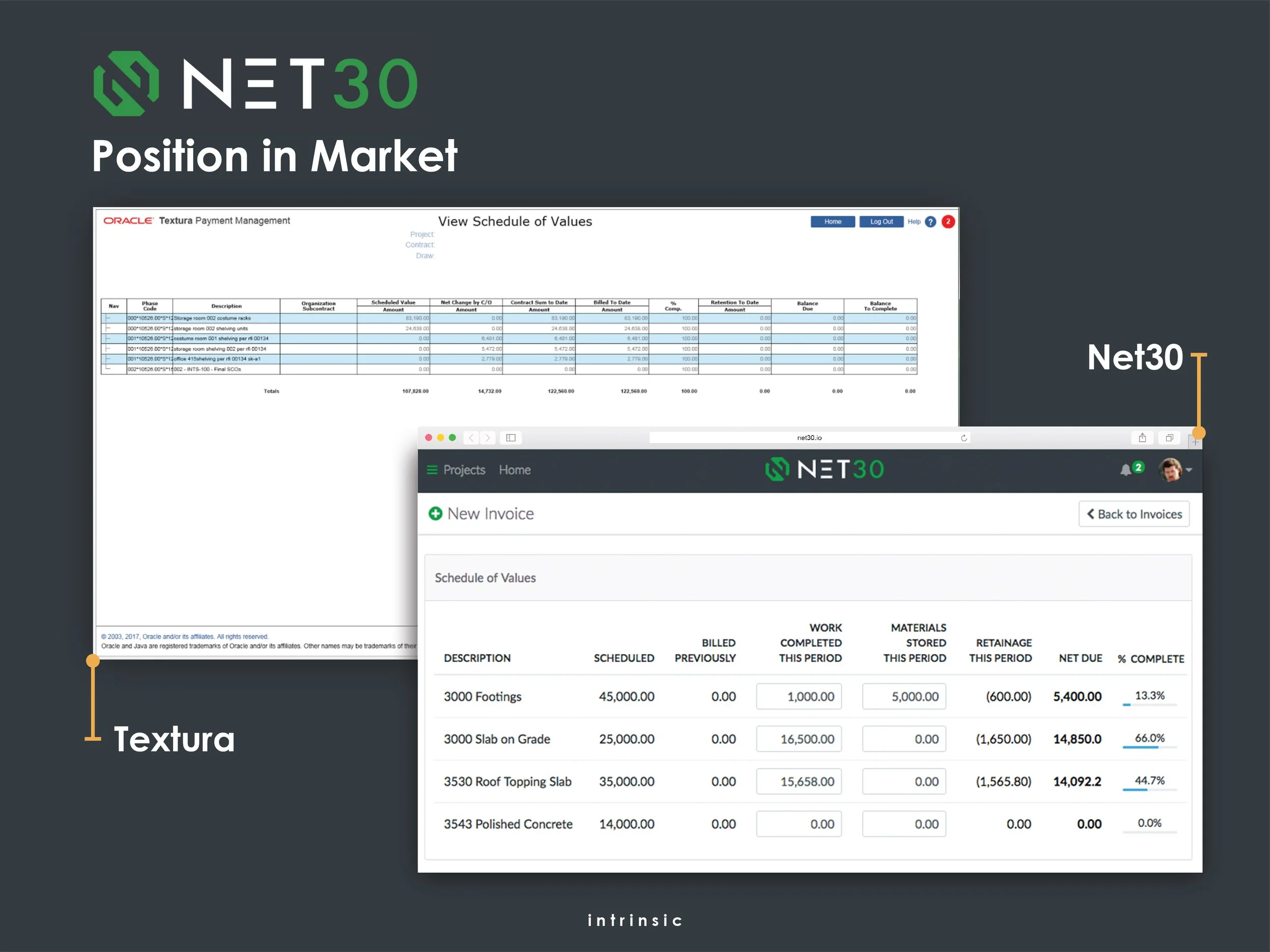Click the net30.io browser address bar
Screen dimensions: 1270x952
pyautogui.click(x=809, y=438)
